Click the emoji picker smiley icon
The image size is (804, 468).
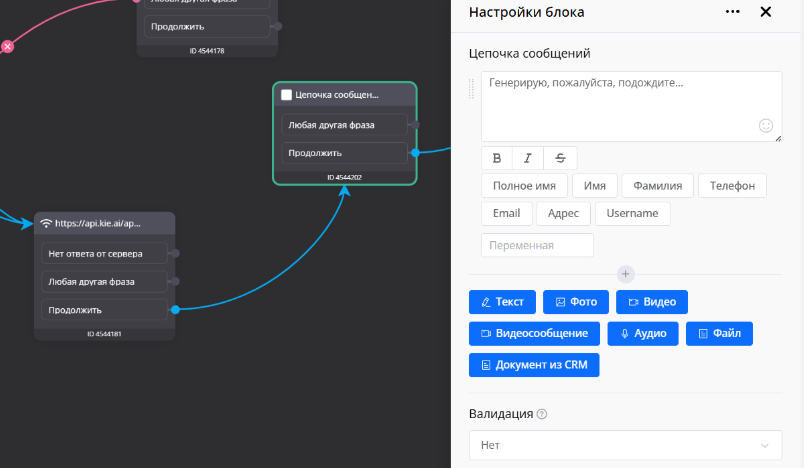pyautogui.click(x=766, y=126)
